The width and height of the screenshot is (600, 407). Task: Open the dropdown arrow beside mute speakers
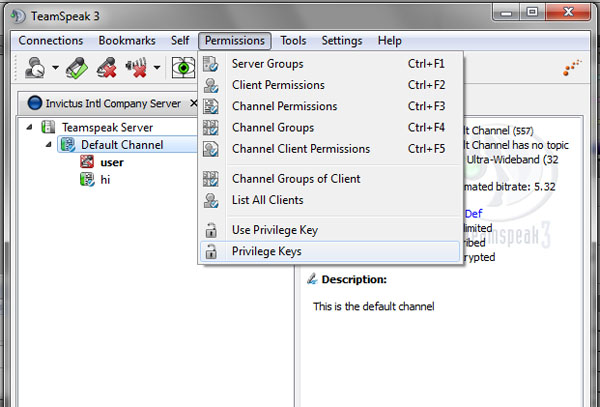(157, 68)
